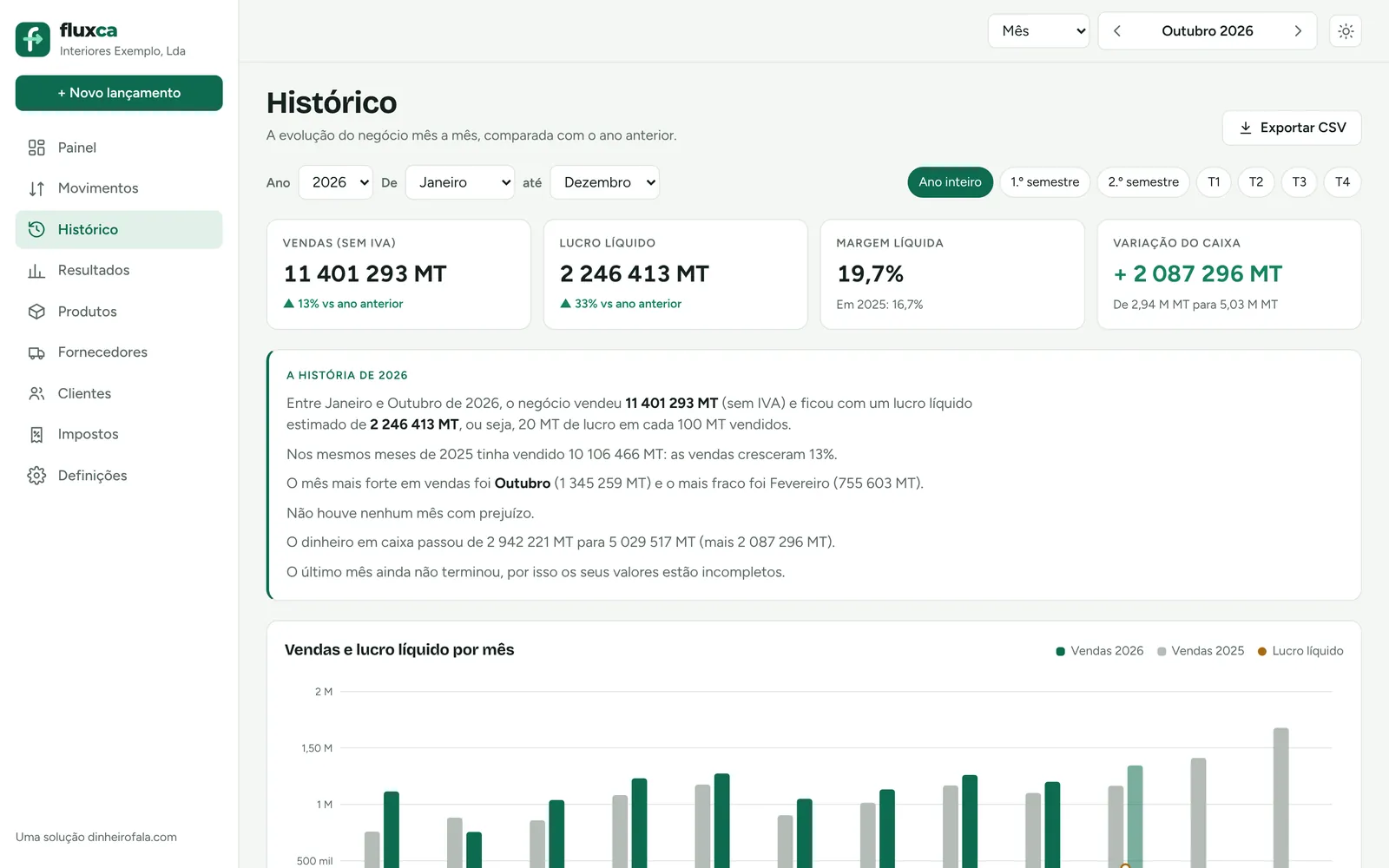Click the Produtos box icon

36,312
